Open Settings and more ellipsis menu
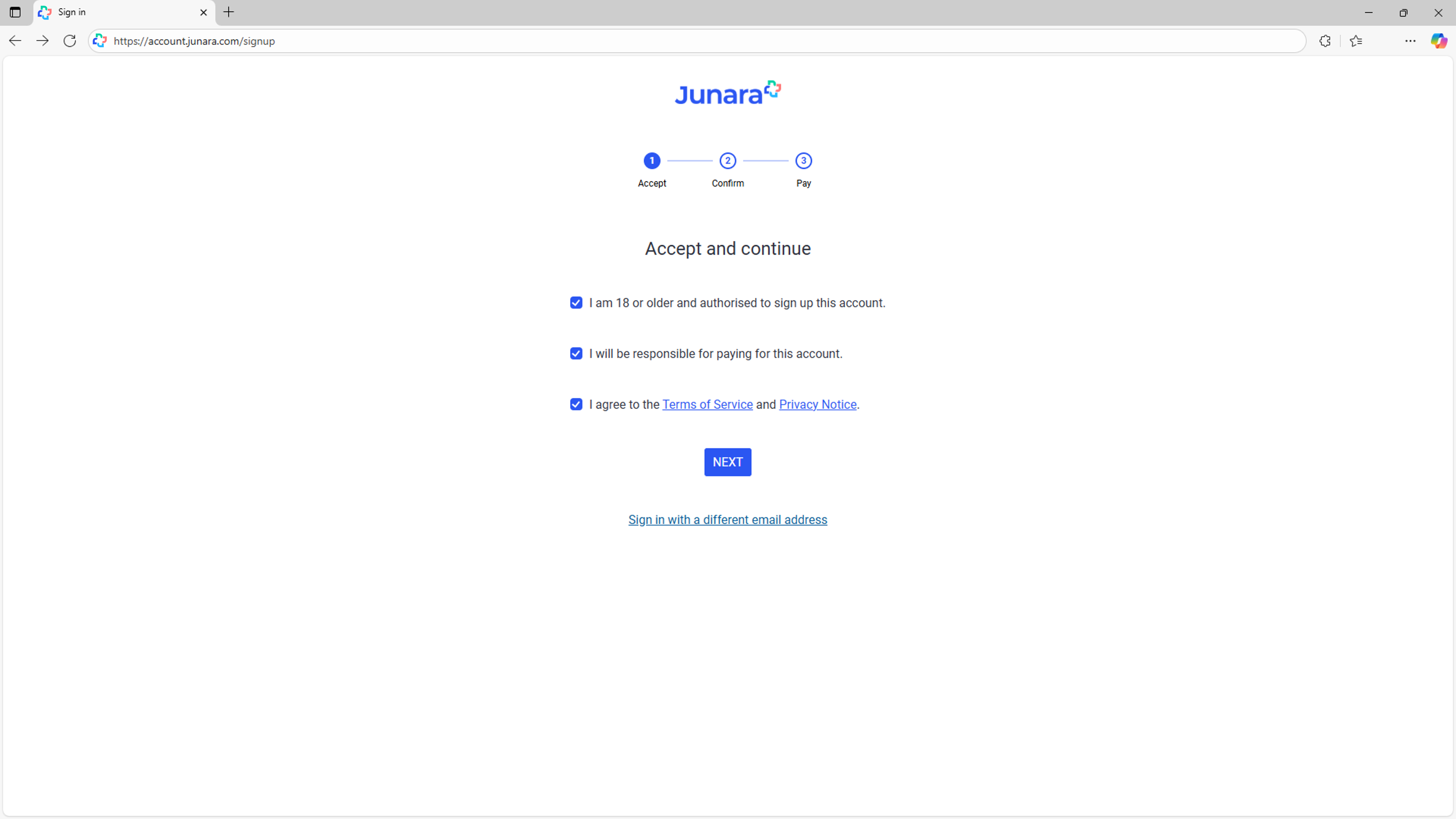 coord(1410,41)
